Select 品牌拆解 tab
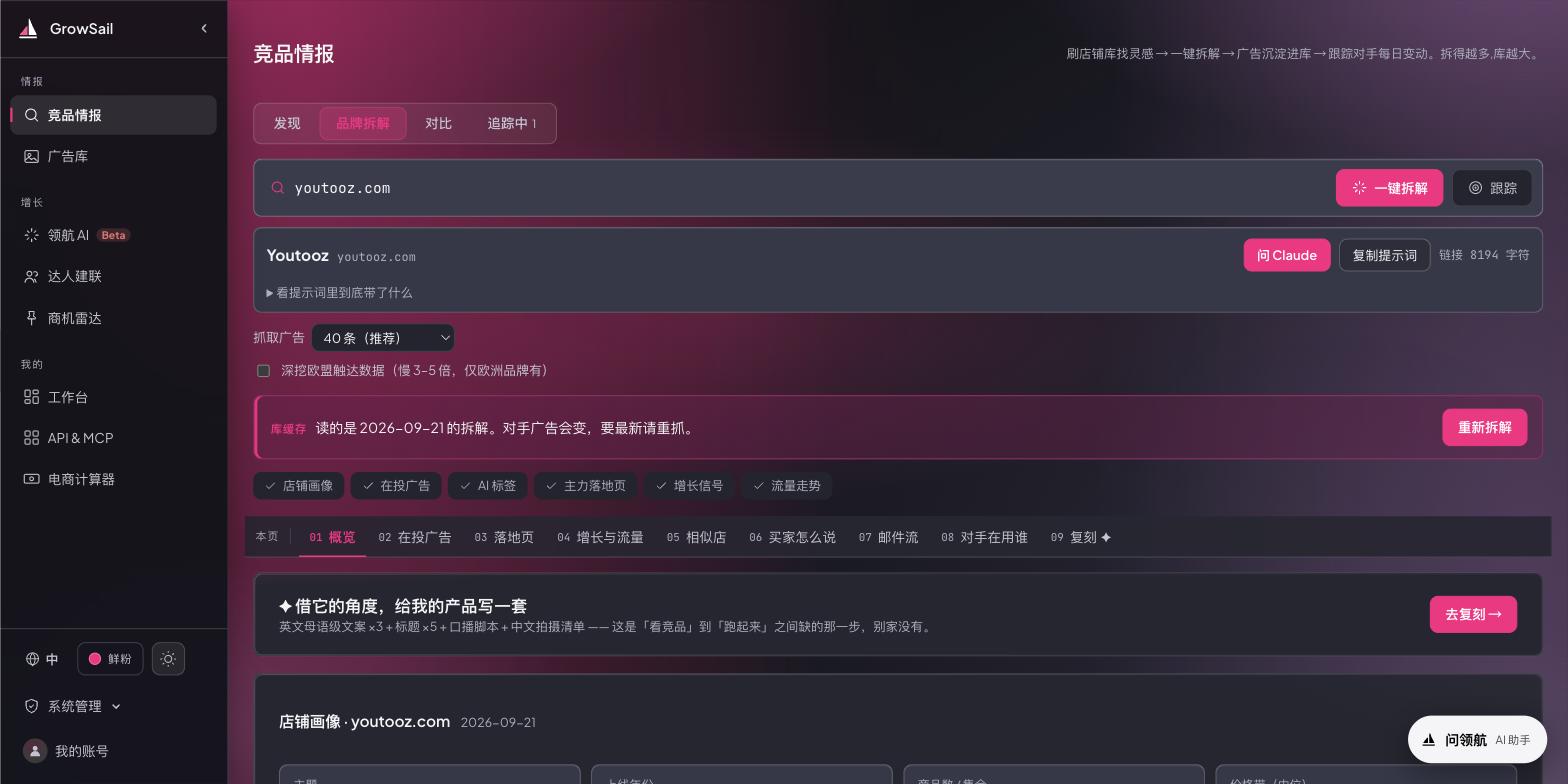Image resolution: width=1568 pixels, height=784 pixels. [x=363, y=123]
